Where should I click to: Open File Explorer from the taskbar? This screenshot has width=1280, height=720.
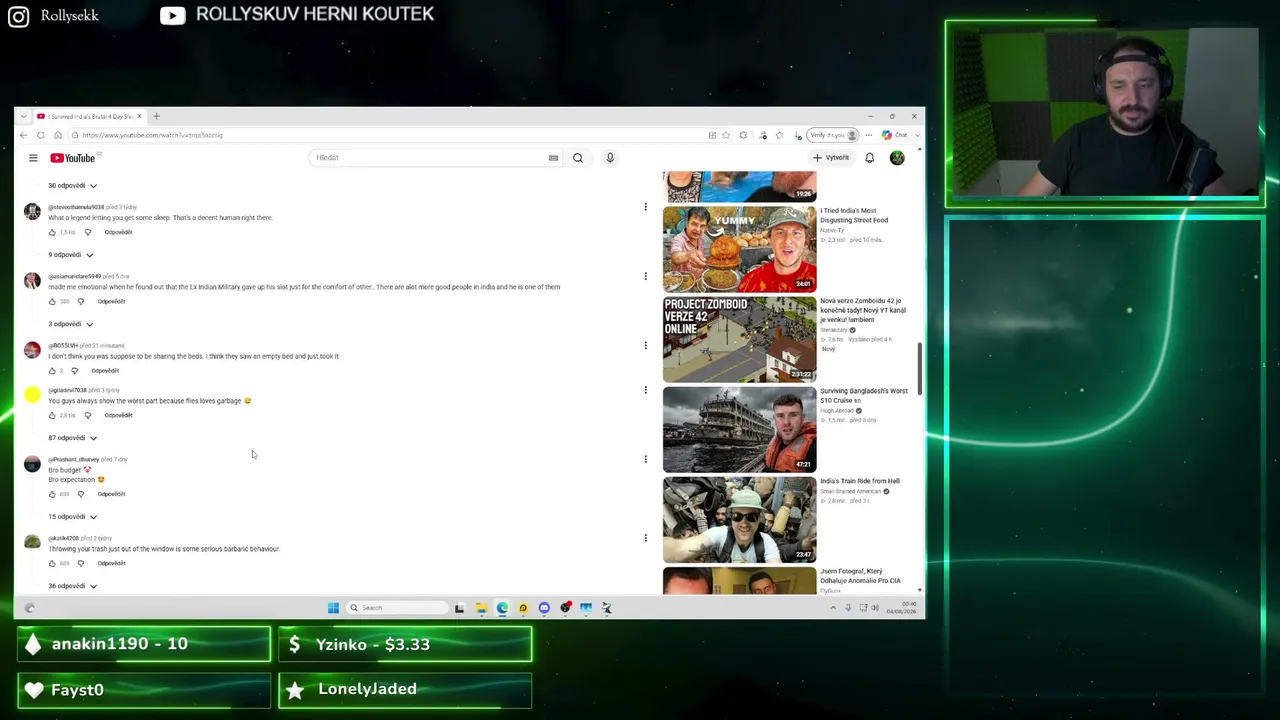pos(481,608)
